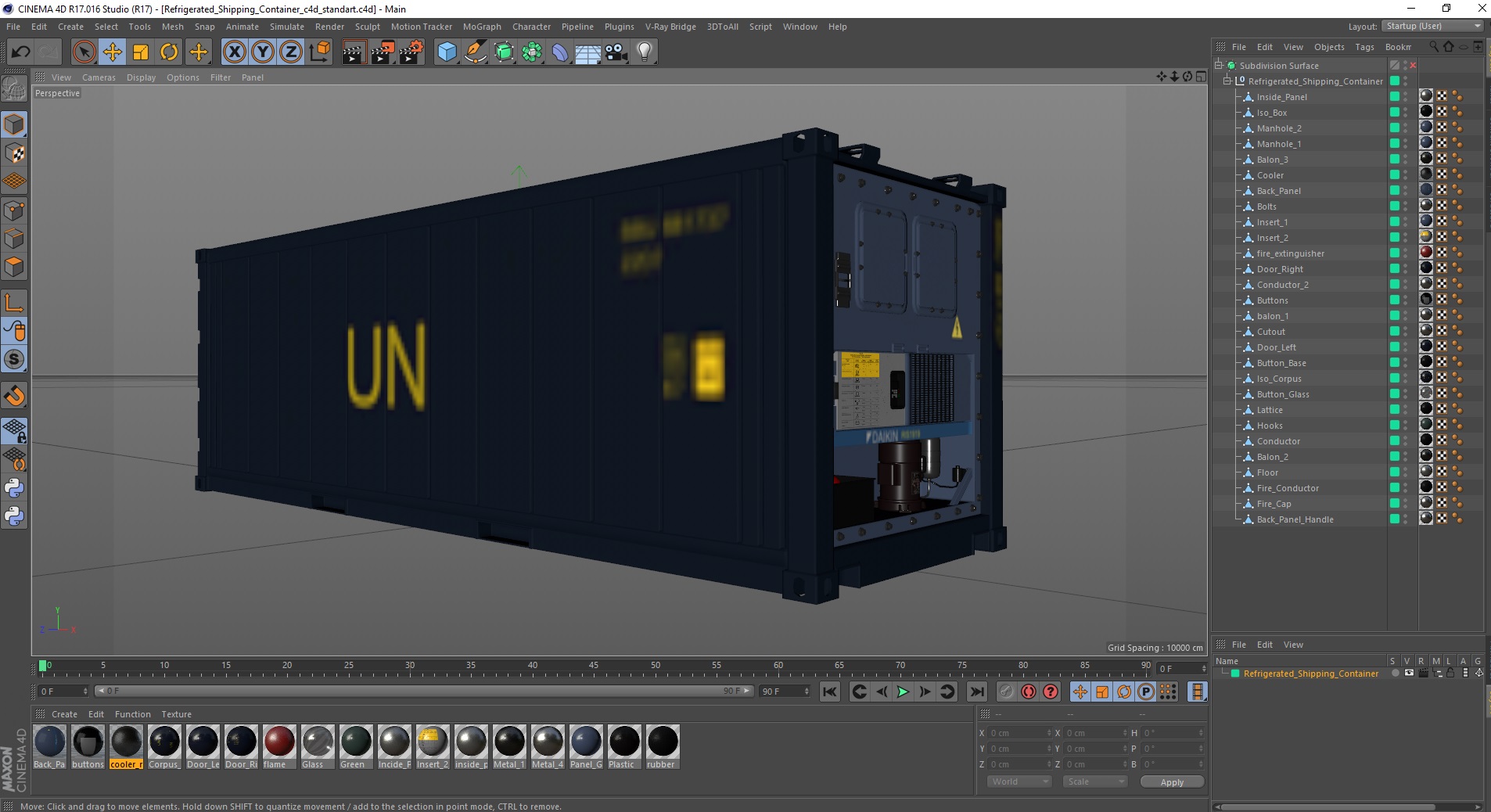
Task: Select the Back_Panel_Handle object
Action: (1295, 519)
